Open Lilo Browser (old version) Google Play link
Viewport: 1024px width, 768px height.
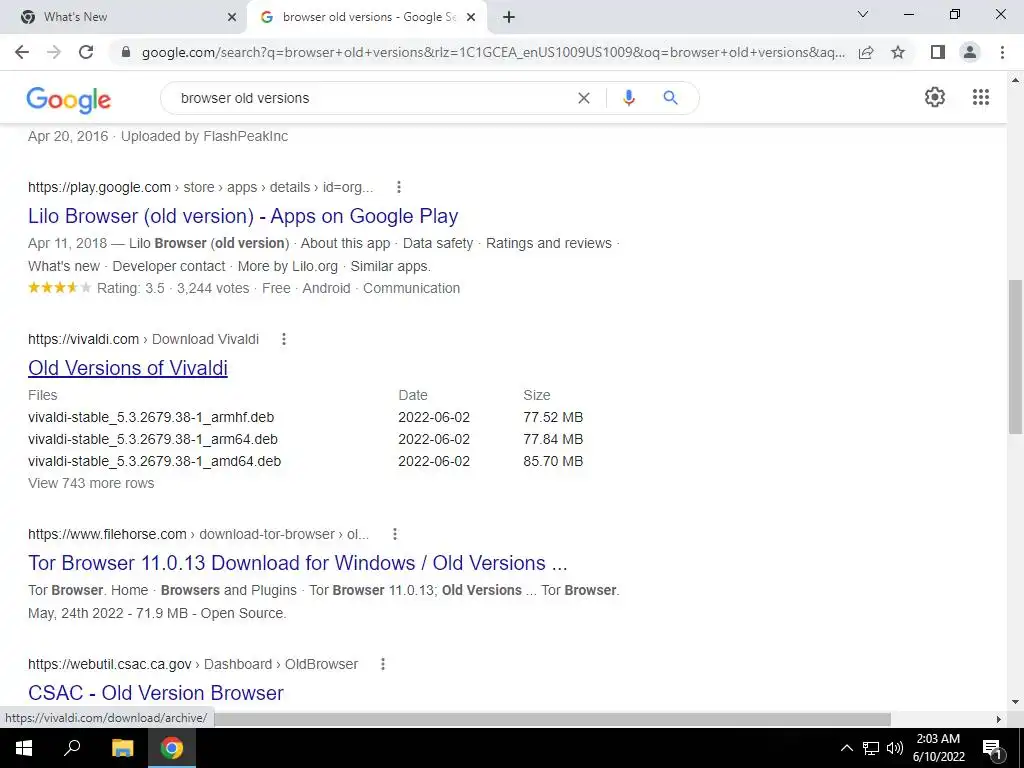click(x=243, y=216)
